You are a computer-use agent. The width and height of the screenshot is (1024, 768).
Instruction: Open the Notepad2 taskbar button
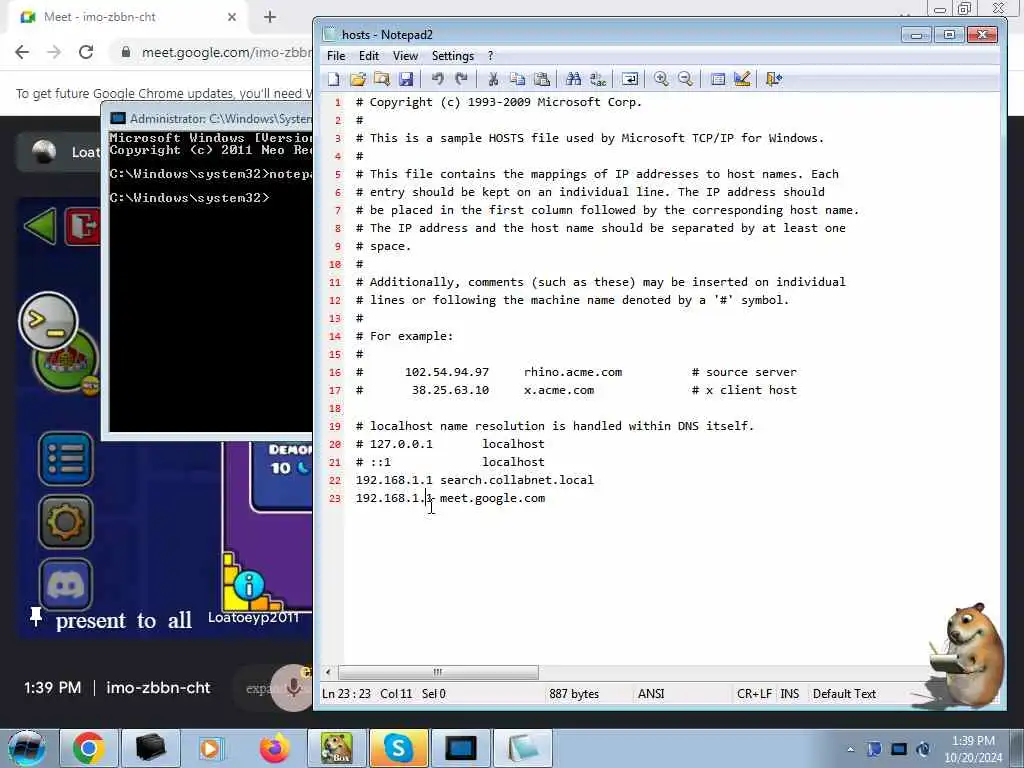(x=522, y=748)
